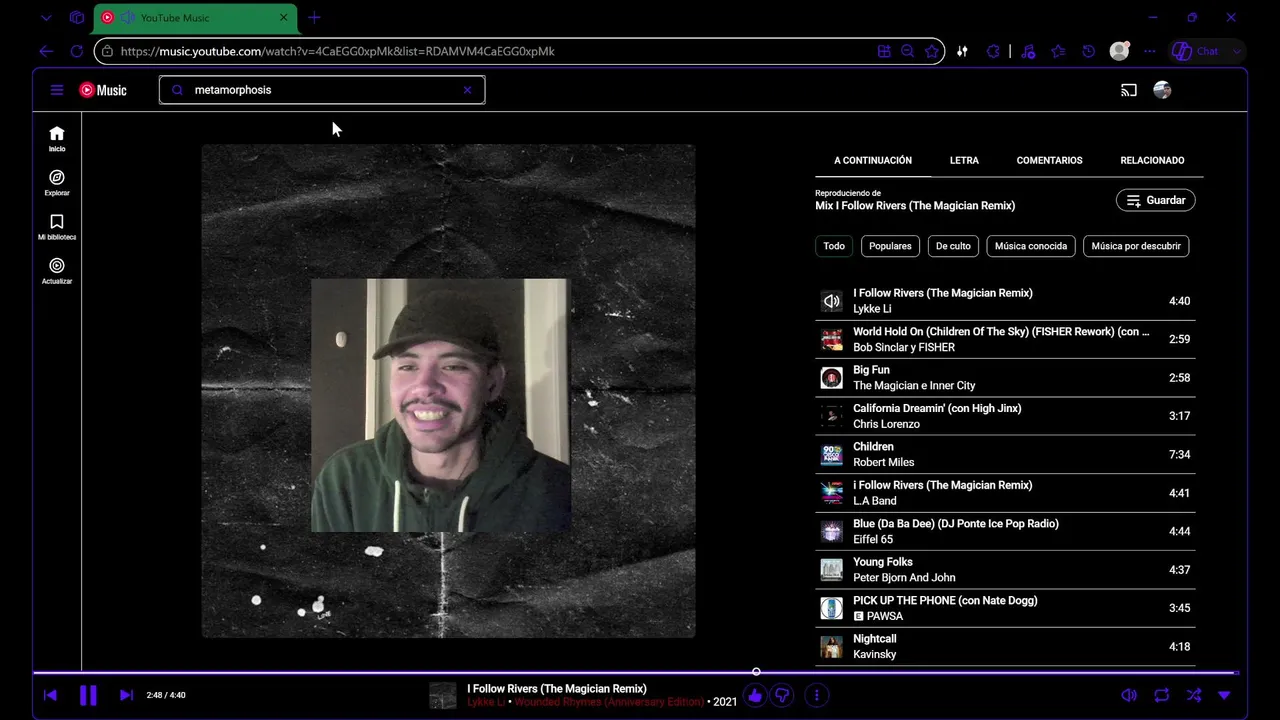Play Big Fun from the queue
This screenshot has width=1280, height=720.
pos(1005,378)
